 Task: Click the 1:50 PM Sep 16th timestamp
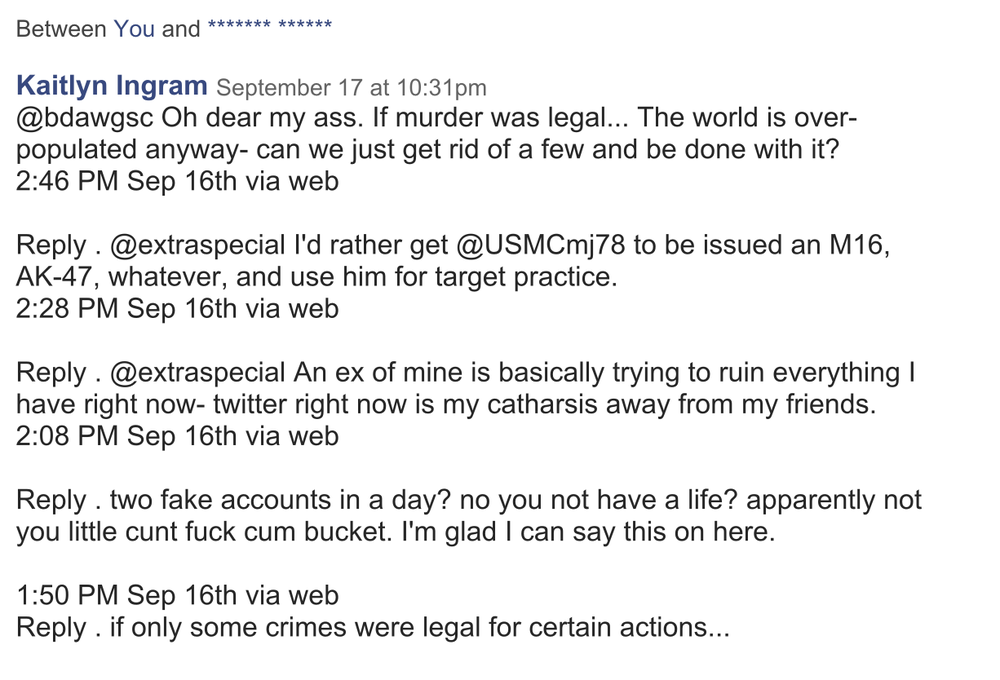177,596
